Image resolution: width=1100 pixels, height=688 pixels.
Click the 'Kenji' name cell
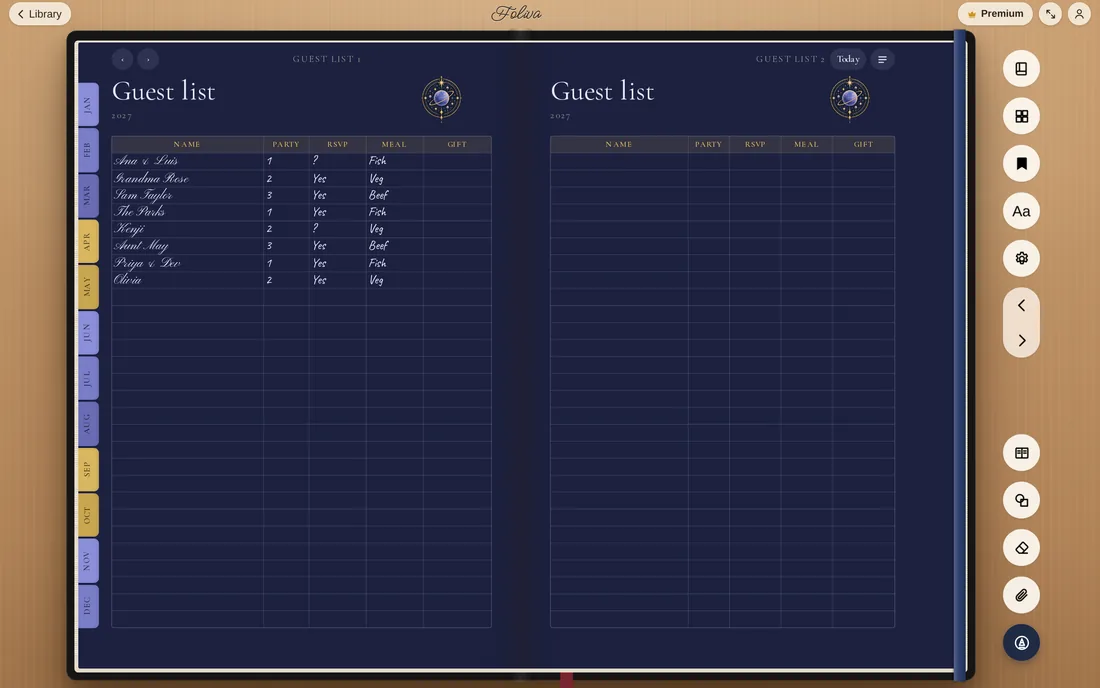tap(187, 229)
